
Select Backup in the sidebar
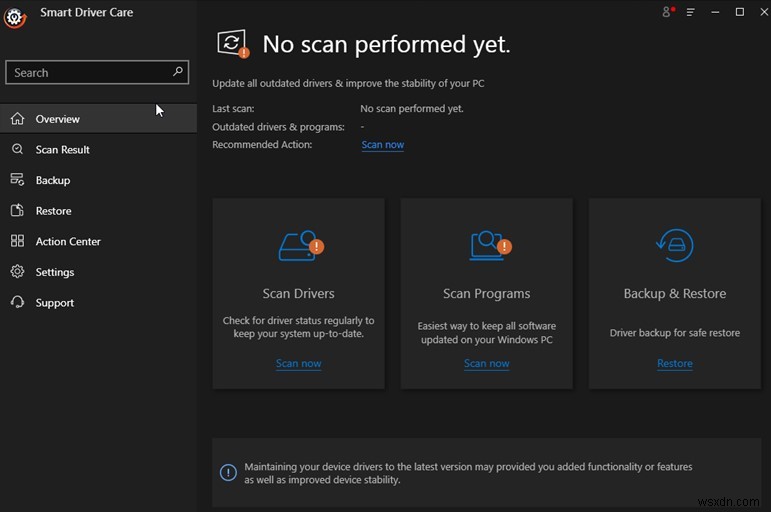pyautogui.click(x=52, y=180)
